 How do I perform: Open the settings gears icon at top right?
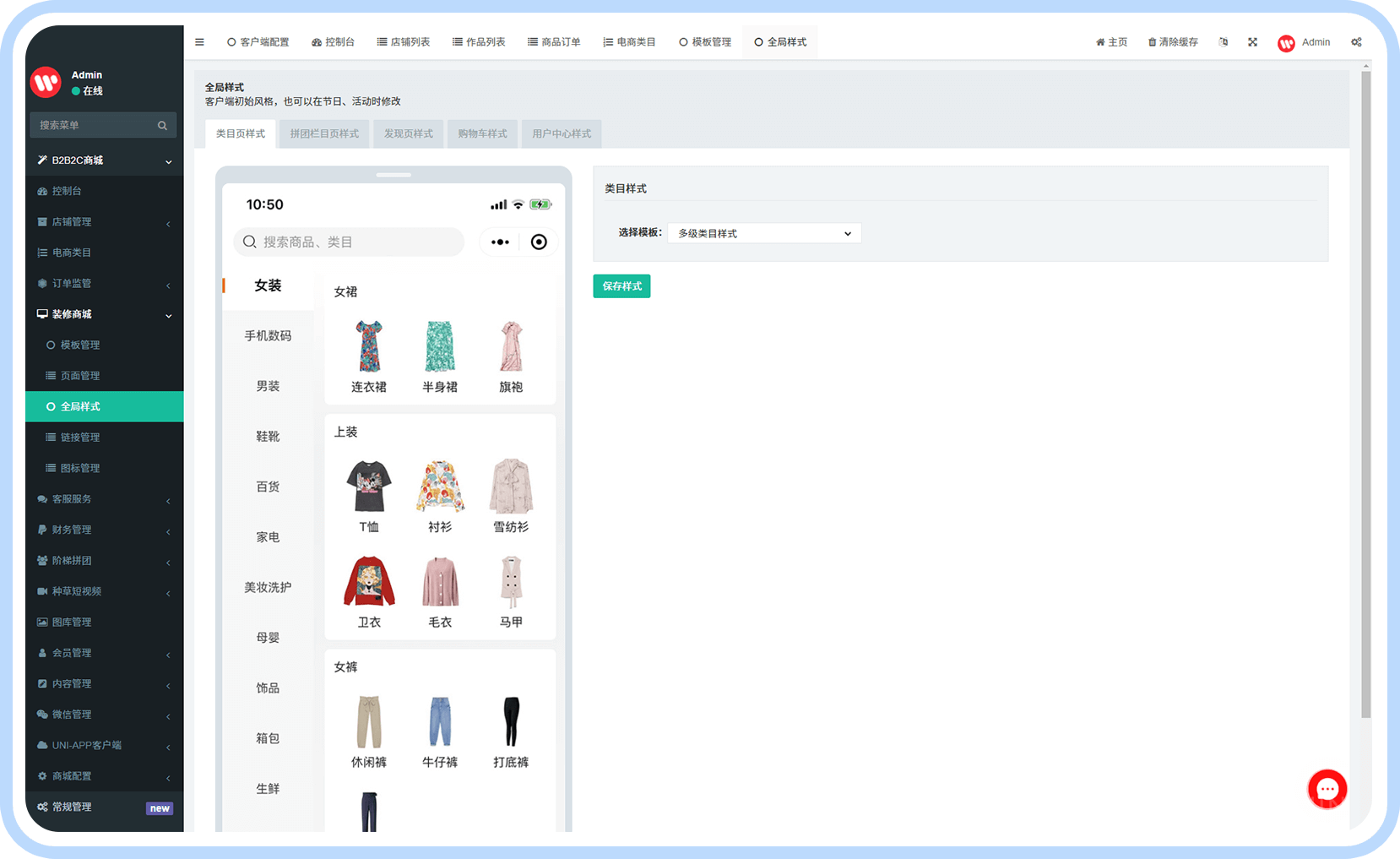point(1356,42)
